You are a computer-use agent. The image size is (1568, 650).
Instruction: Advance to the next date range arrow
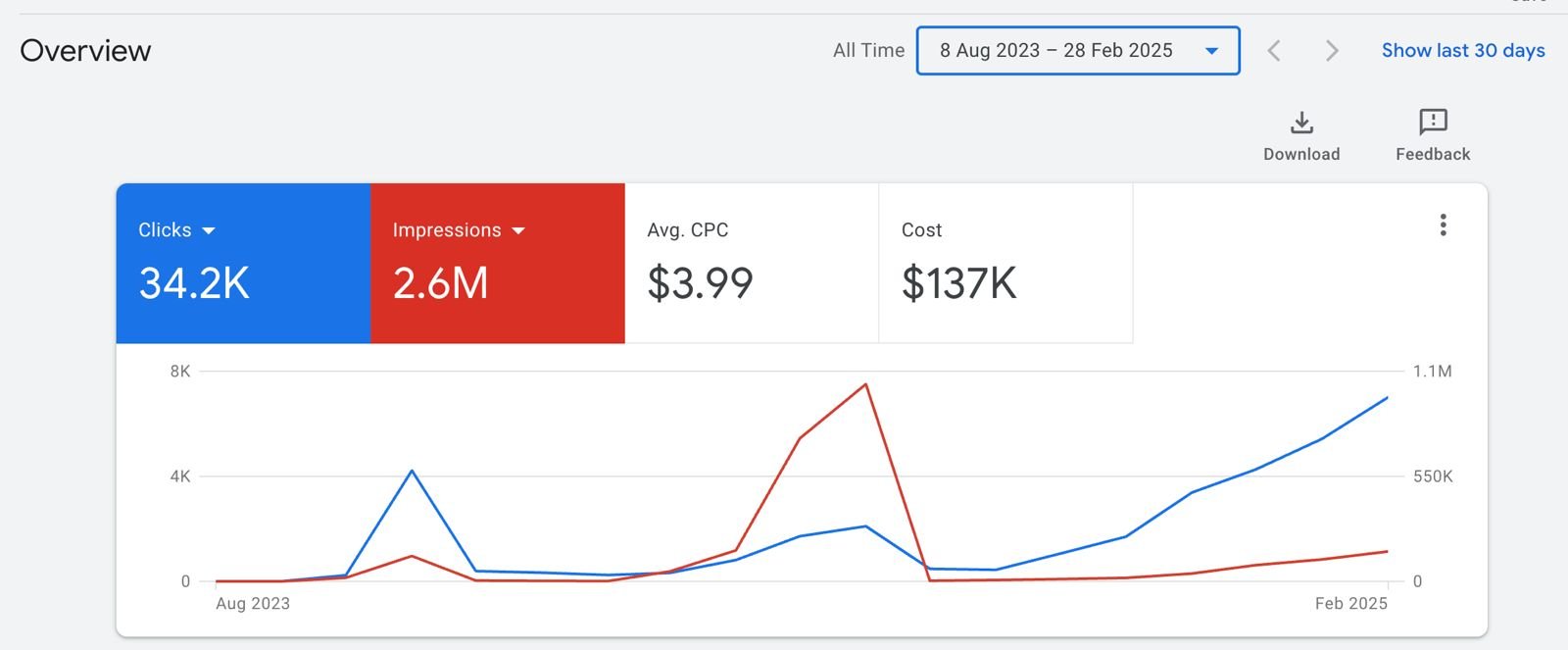click(1331, 51)
